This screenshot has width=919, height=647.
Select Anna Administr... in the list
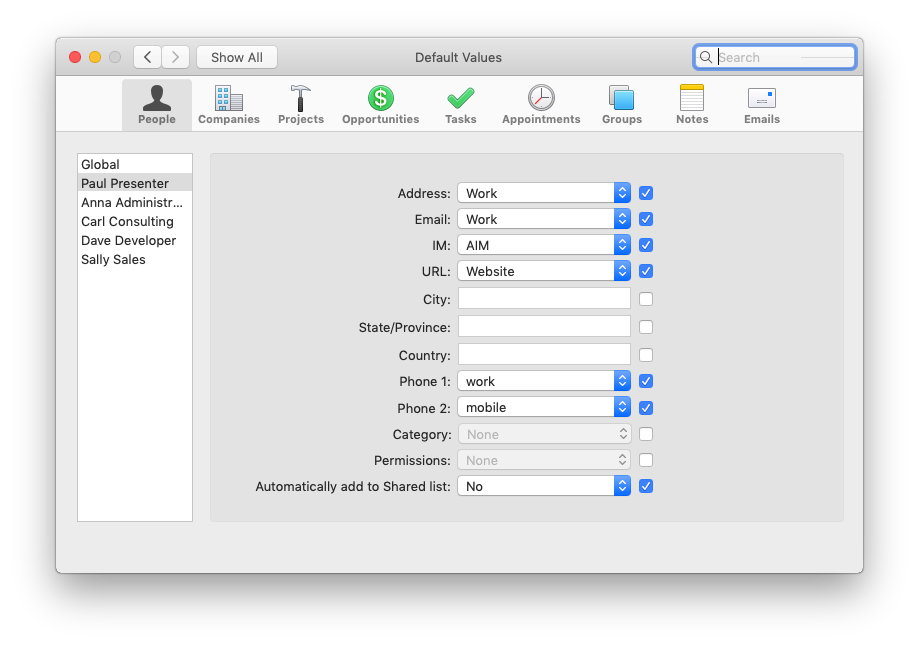point(135,202)
